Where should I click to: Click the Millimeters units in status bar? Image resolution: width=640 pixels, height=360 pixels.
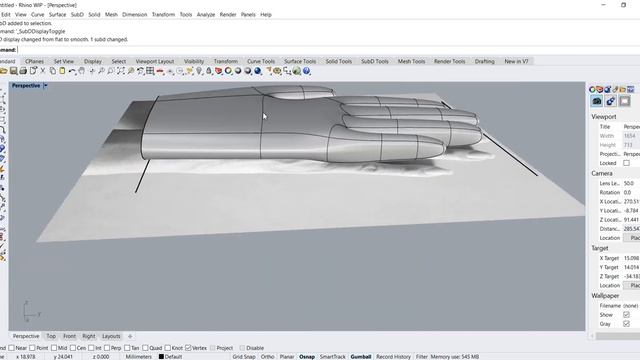point(138,357)
